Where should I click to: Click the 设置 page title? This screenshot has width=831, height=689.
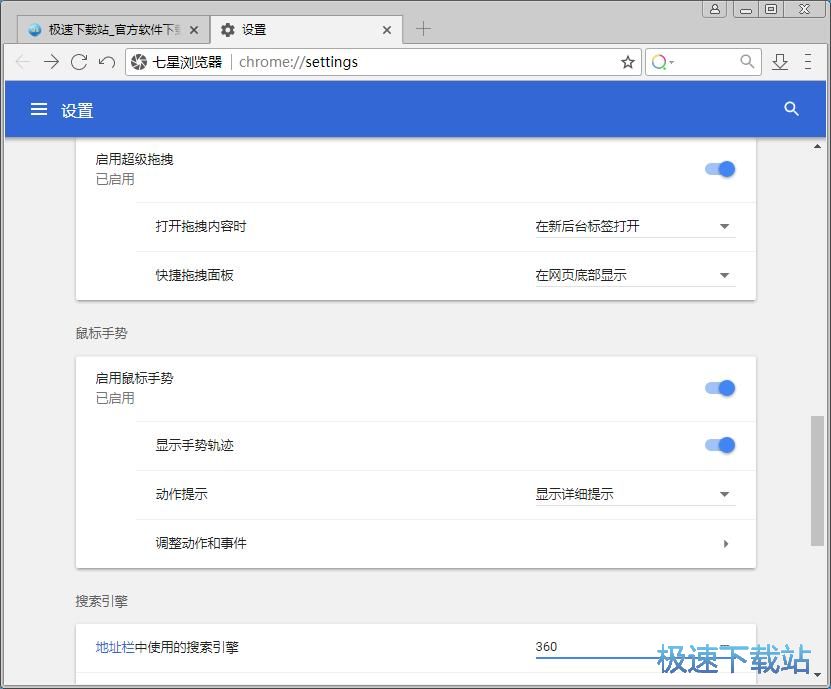[x=77, y=110]
